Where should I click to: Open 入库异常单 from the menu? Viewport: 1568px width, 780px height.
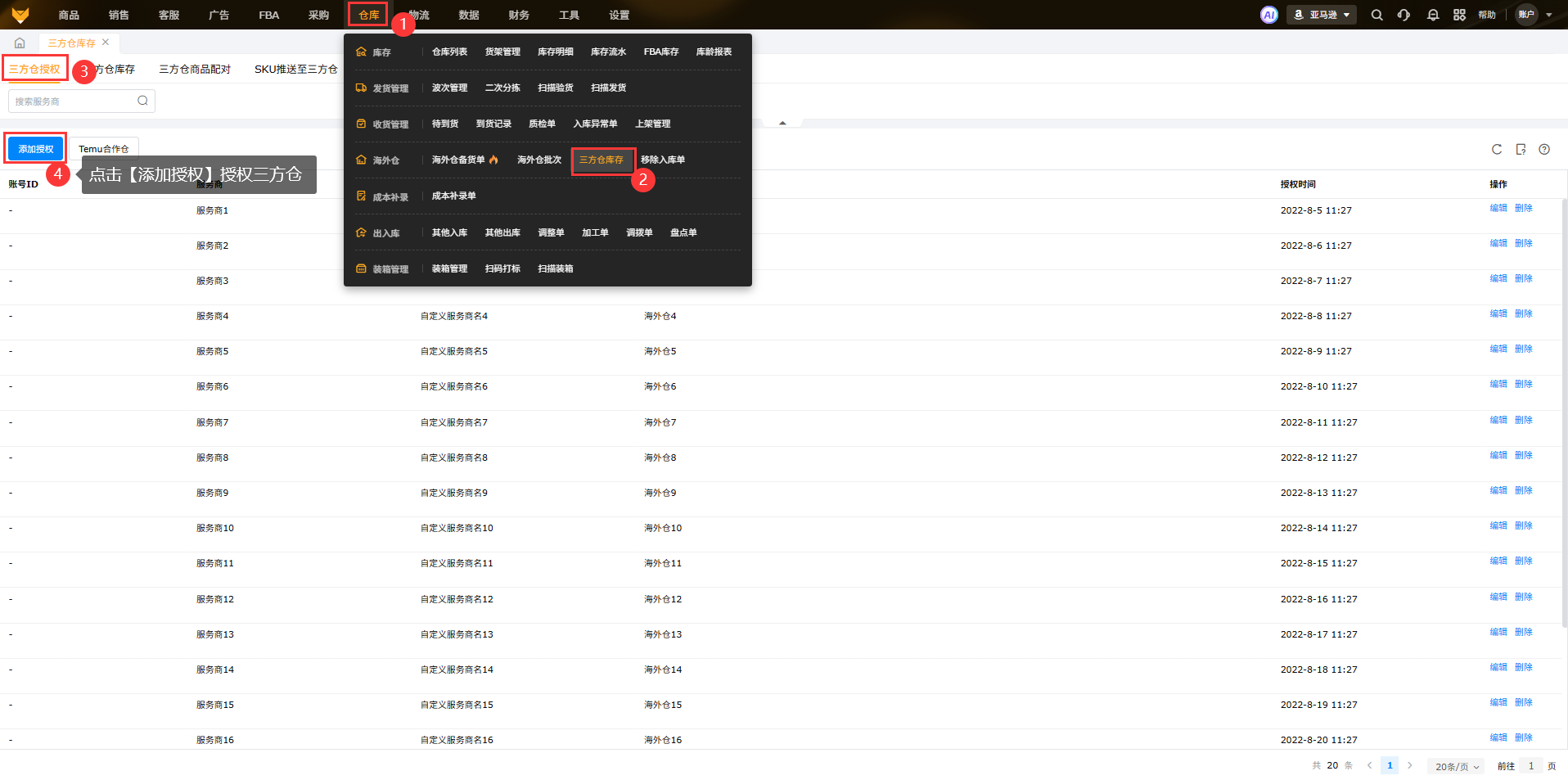coord(595,124)
